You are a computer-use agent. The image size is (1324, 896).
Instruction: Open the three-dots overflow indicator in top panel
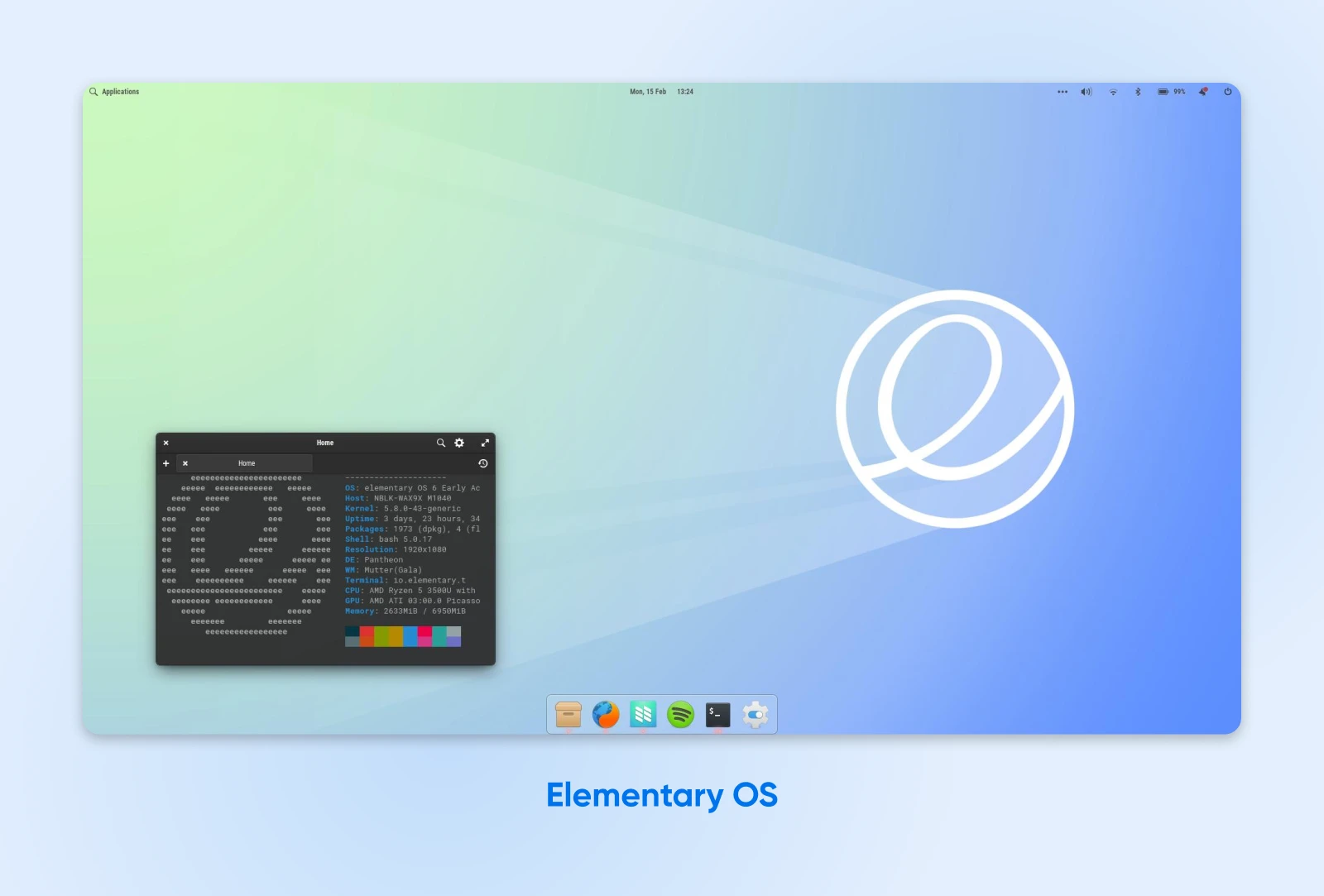[x=1063, y=92]
